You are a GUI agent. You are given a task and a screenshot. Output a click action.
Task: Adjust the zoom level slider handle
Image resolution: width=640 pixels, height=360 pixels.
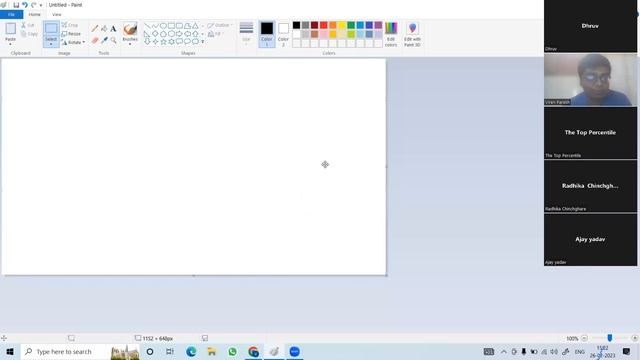pyautogui.click(x=610, y=338)
